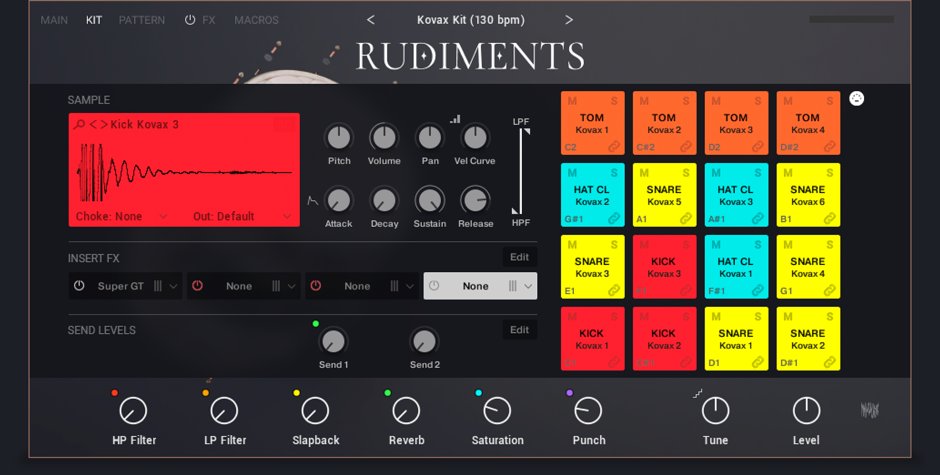940x475 pixels.
Task: Click link icon on TOM Kovax 1 pad
Action: 614,146
